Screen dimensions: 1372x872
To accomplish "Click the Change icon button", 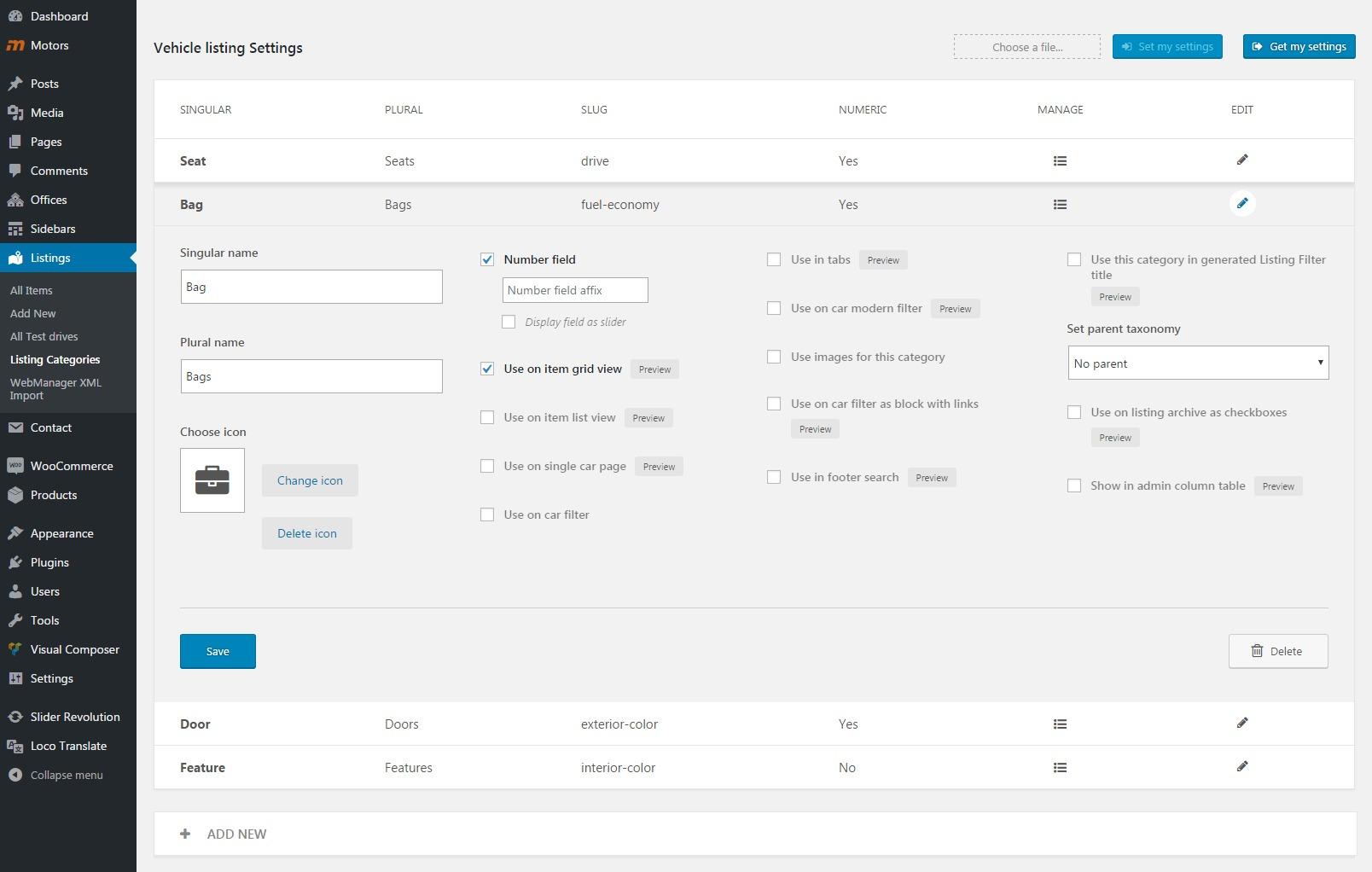I will (310, 480).
